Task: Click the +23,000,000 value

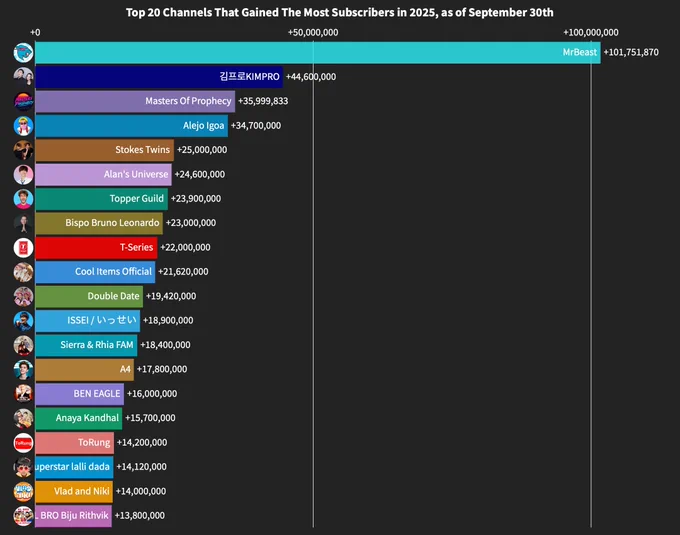Action: click(191, 223)
